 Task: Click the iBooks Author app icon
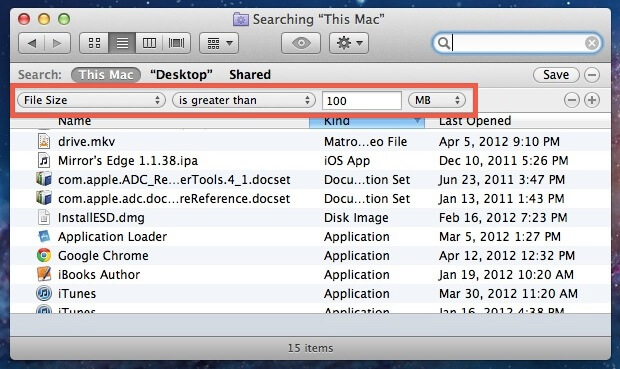44,274
